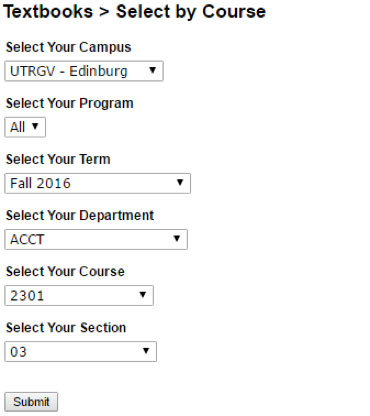Submit the textbook course selection form

[31, 402]
